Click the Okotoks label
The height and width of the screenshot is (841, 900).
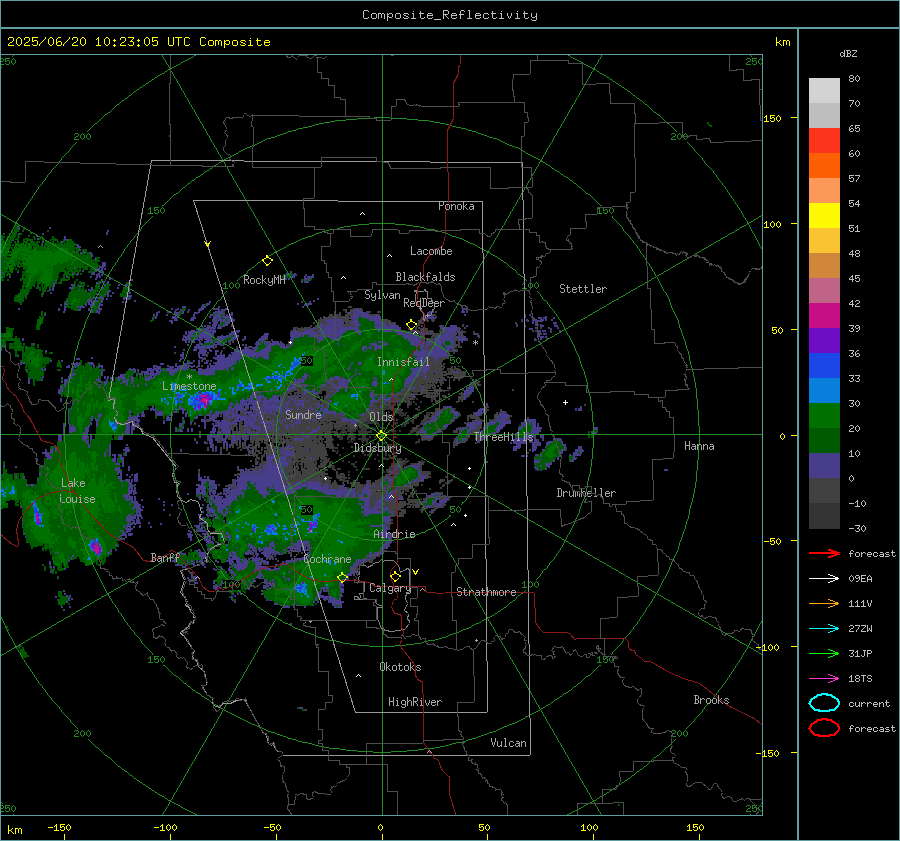(400, 667)
